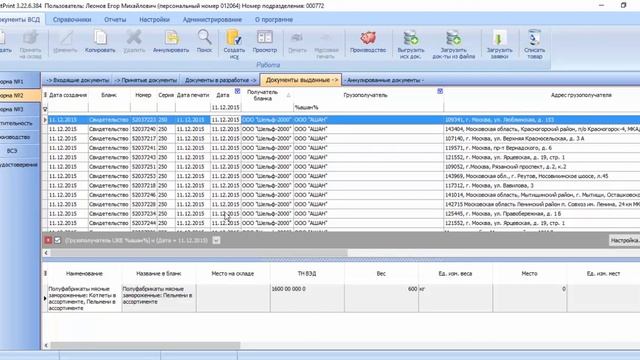Click the '1600 00 000 0' ТН ВЭД cell
This screenshot has width=640, height=360.
tap(307, 298)
